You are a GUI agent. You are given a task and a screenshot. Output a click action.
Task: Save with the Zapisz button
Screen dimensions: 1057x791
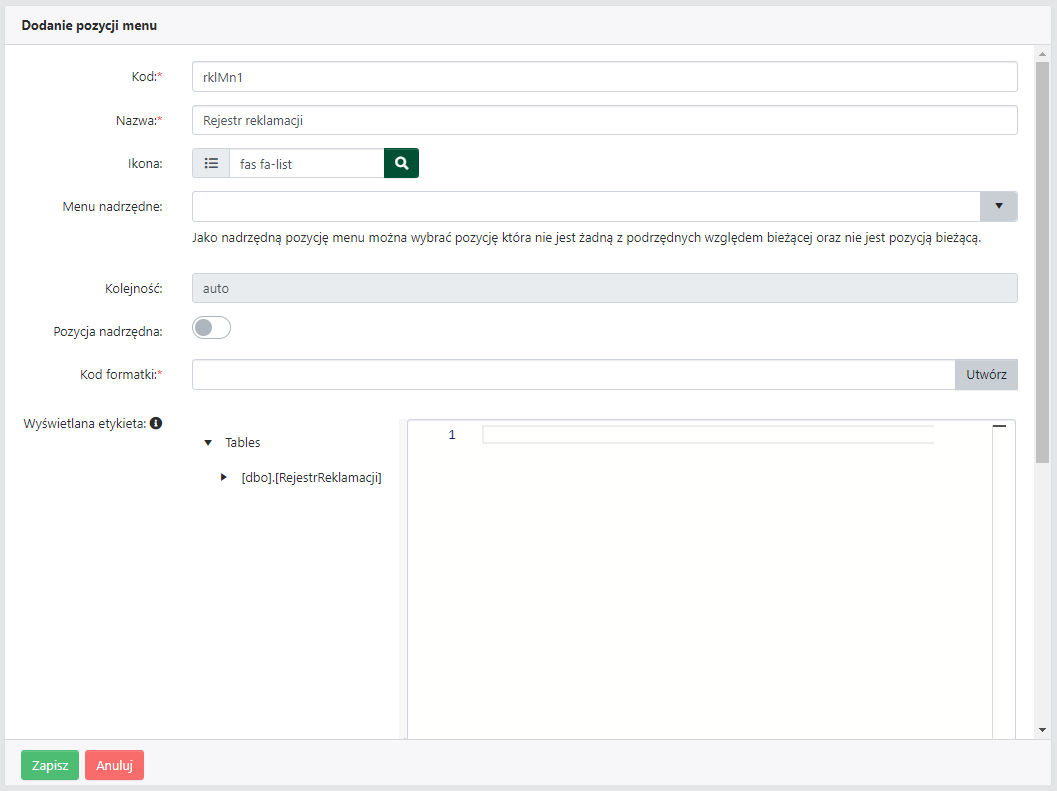click(50, 765)
